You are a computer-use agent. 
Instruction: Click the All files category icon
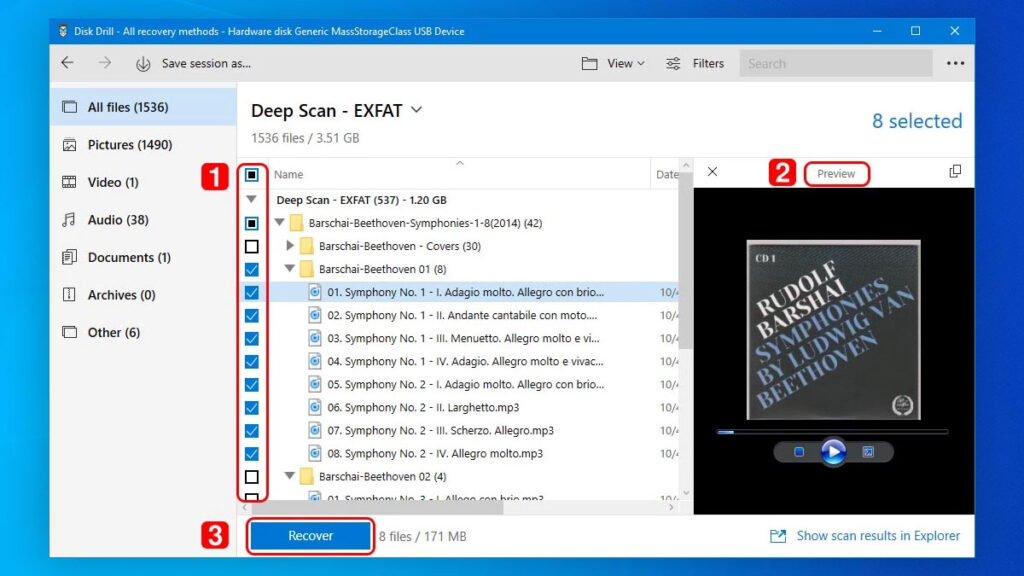(69, 107)
